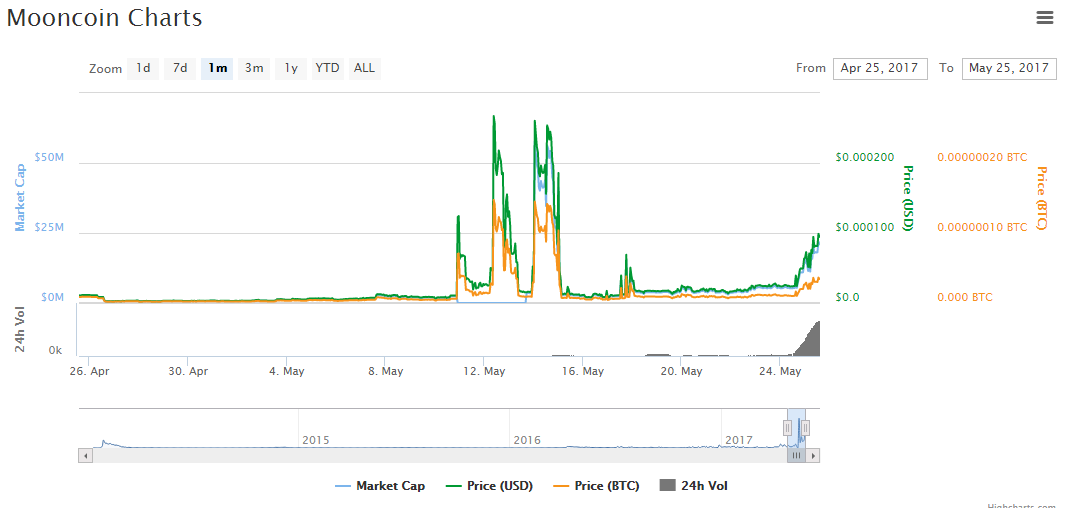Click the $0.000200 price axis label
The image size is (1066, 508).
865,157
